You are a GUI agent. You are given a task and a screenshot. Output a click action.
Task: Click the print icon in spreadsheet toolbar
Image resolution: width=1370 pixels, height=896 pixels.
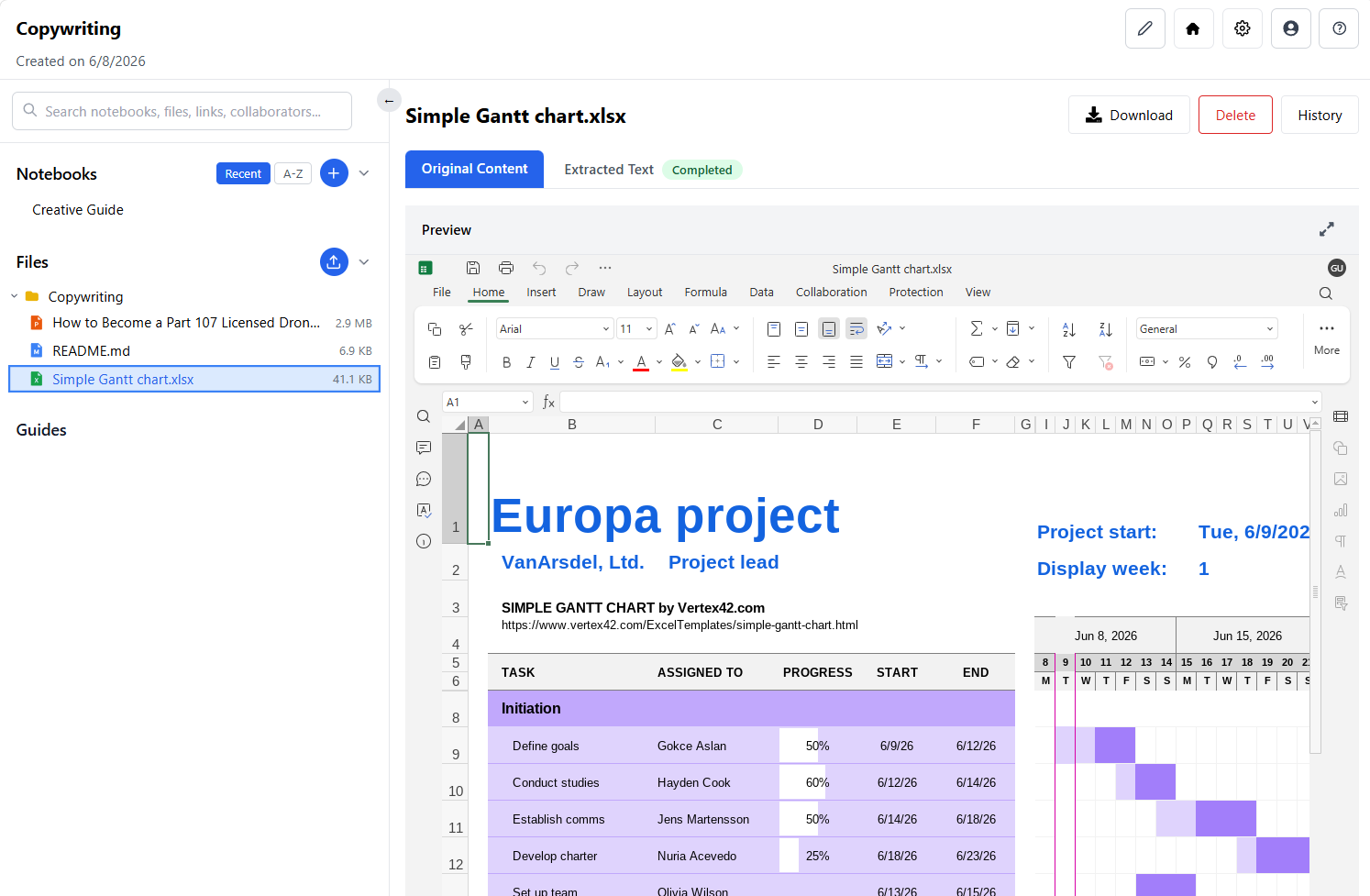pyautogui.click(x=506, y=268)
